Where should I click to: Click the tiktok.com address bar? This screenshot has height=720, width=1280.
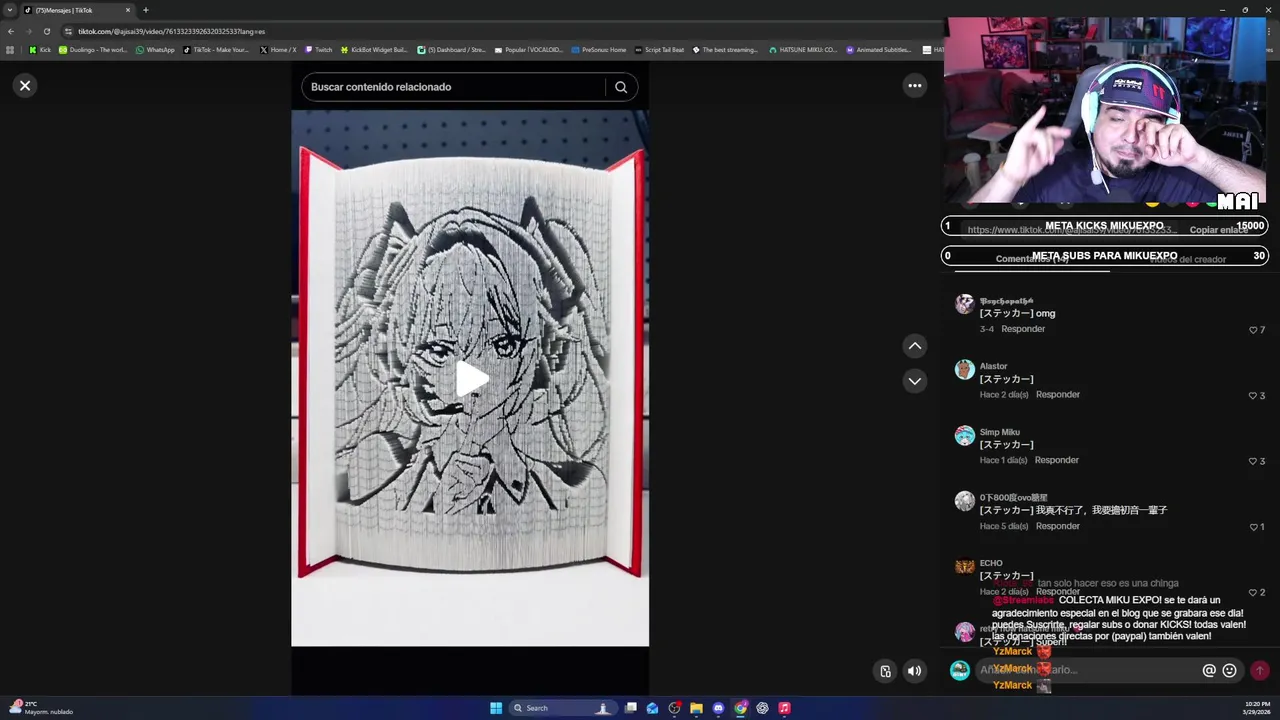click(500, 31)
